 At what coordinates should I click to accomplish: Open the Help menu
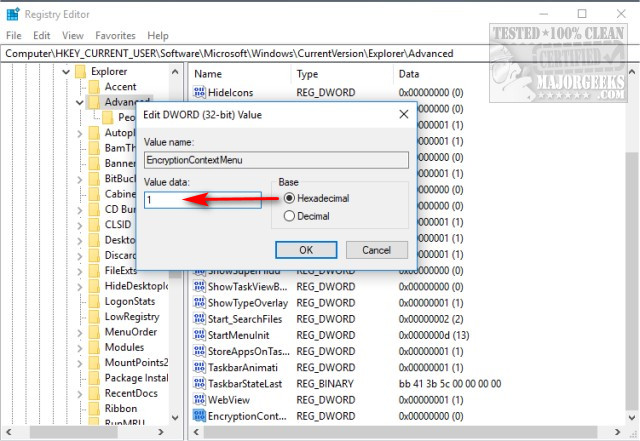pos(158,36)
